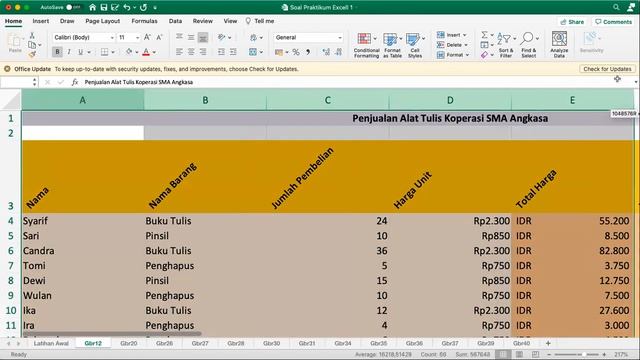
Task: Click the zoom slider in the status bar
Action: [x=576, y=354]
